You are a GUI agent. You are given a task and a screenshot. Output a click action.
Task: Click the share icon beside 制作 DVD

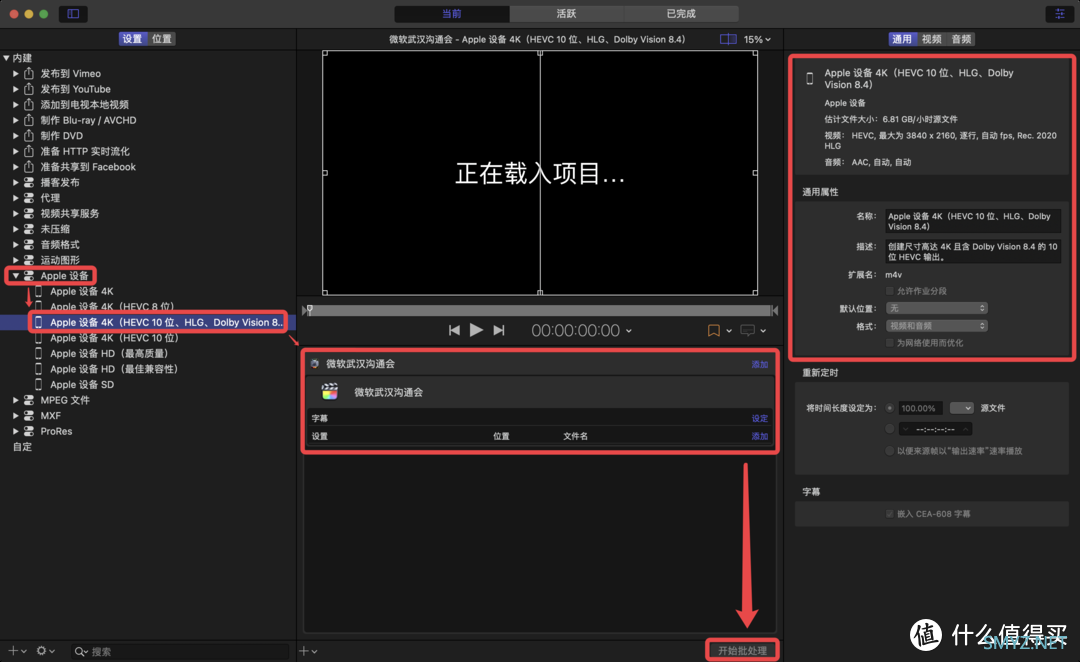[x=29, y=136]
